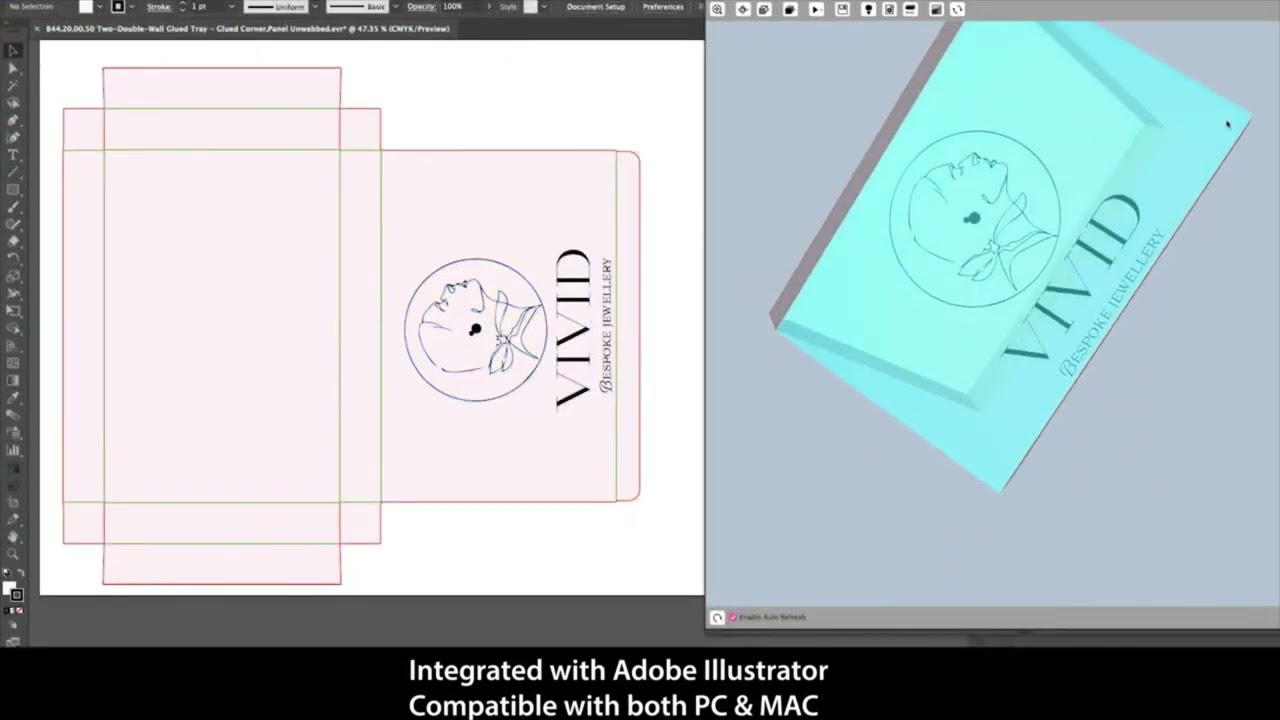The image size is (1280, 720).
Task: Select the Lasso tool
Action: point(13,103)
